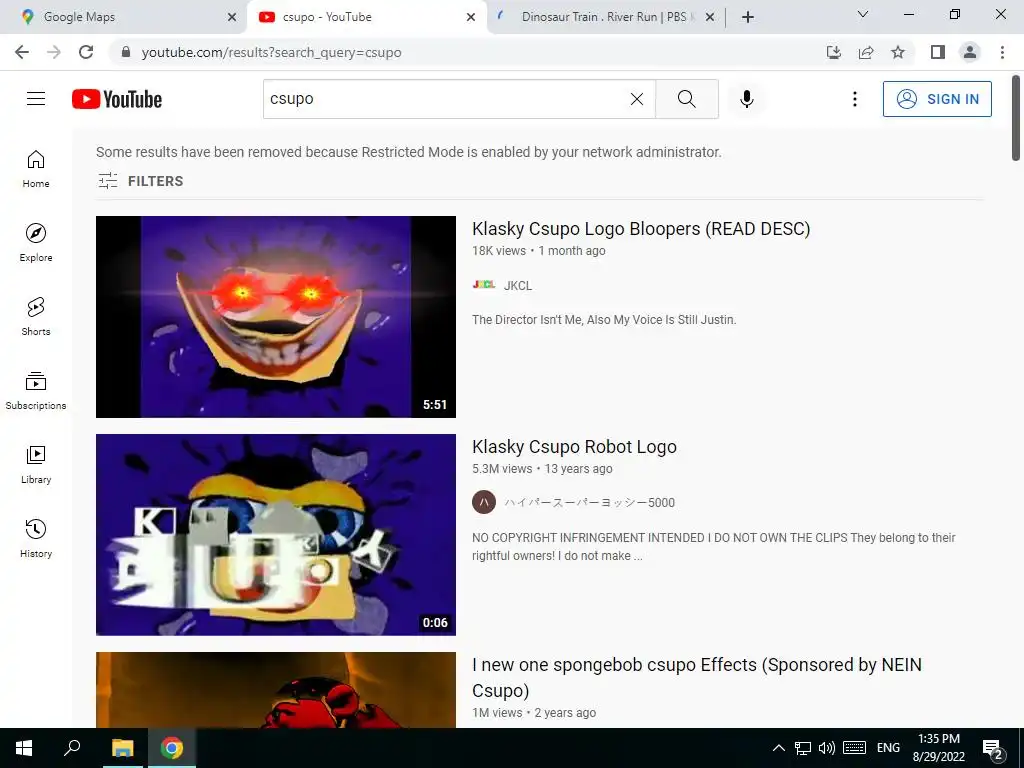Viewport: 1024px width, 768px height.
Task: Open touch keyboard tray icon
Action: point(854,748)
